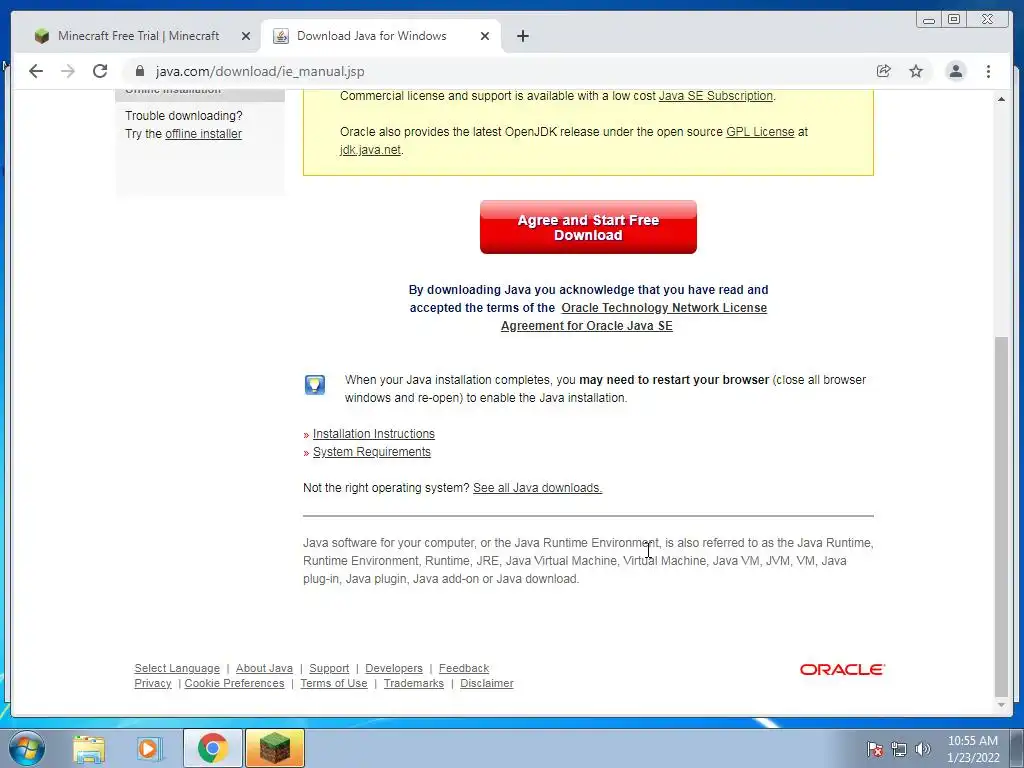Close the Download Java for Windows tab
Screen dimensions: 1024x768
(485, 36)
